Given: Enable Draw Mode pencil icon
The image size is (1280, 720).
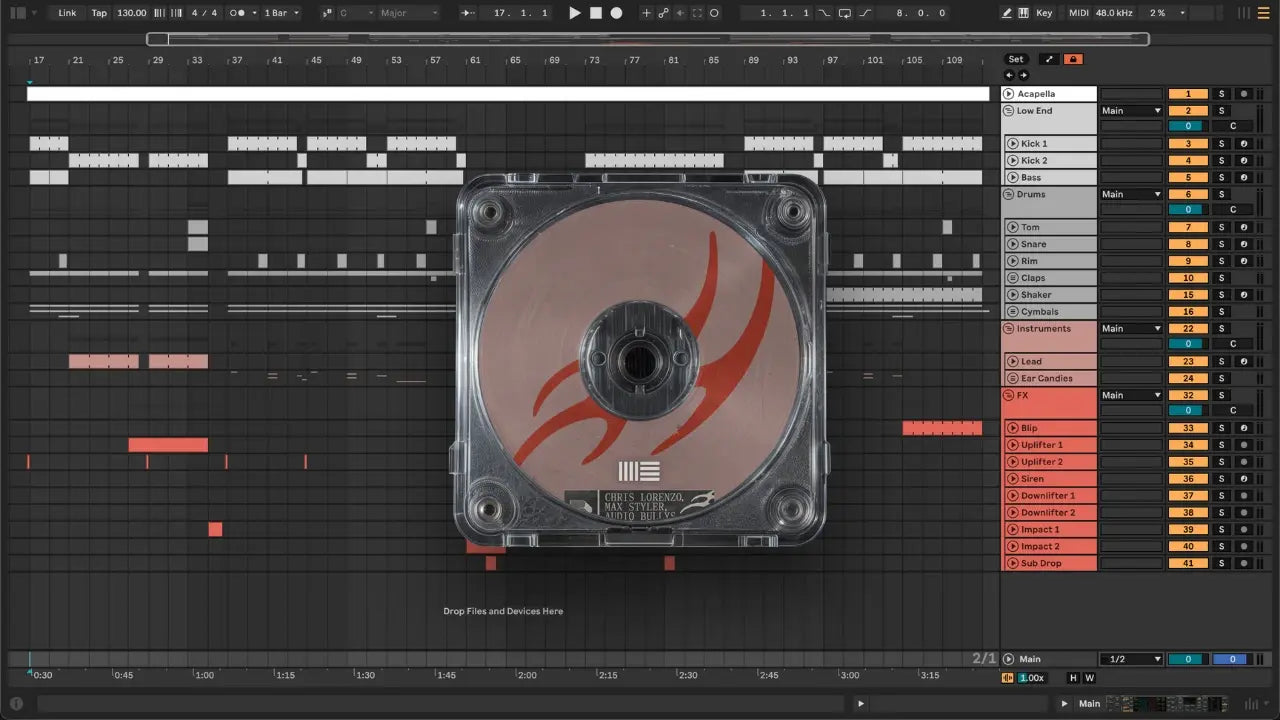Looking at the screenshot, I should pos(1006,13).
